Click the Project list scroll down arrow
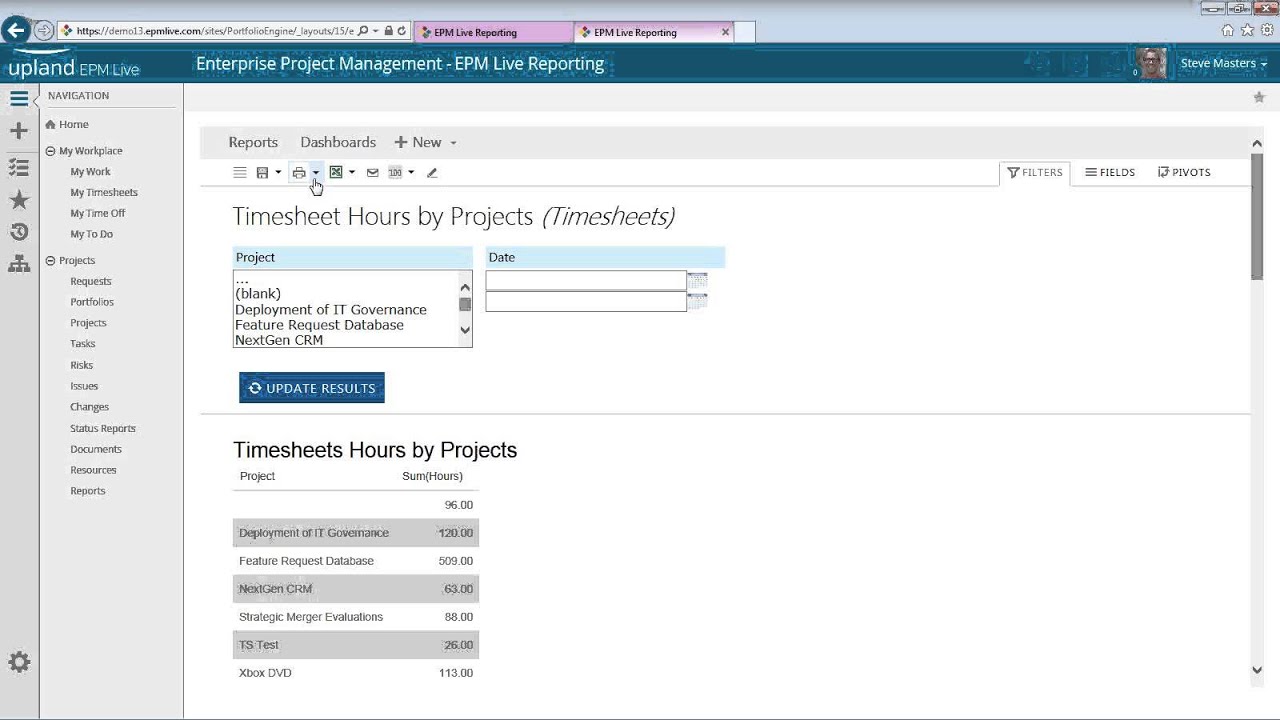This screenshot has width=1280, height=720. 465,330
